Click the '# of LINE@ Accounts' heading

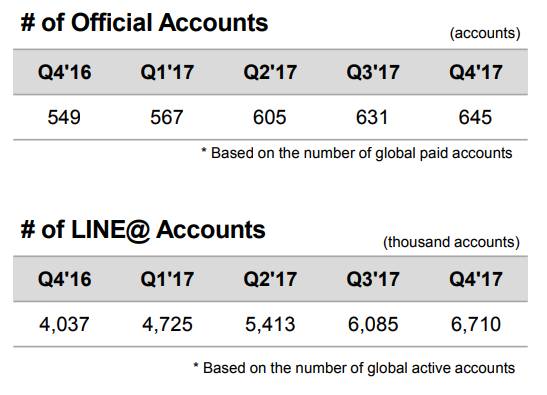[143, 230]
